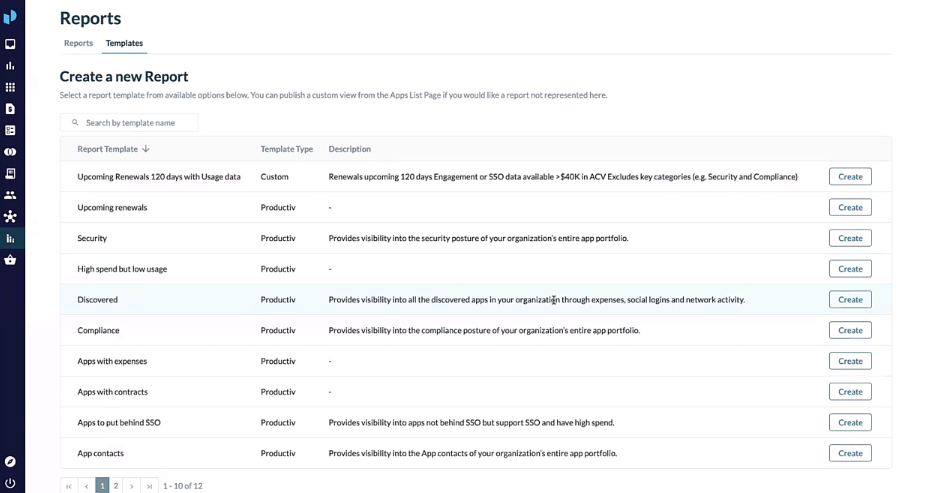926x493 pixels.
Task: Jump to last page in pagination
Action: (x=149, y=486)
